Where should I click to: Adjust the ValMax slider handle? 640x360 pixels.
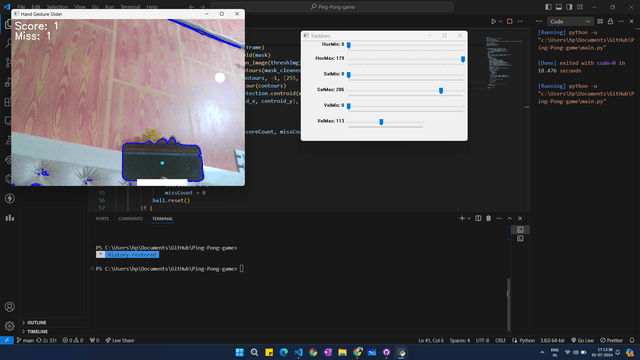[381, 122]
